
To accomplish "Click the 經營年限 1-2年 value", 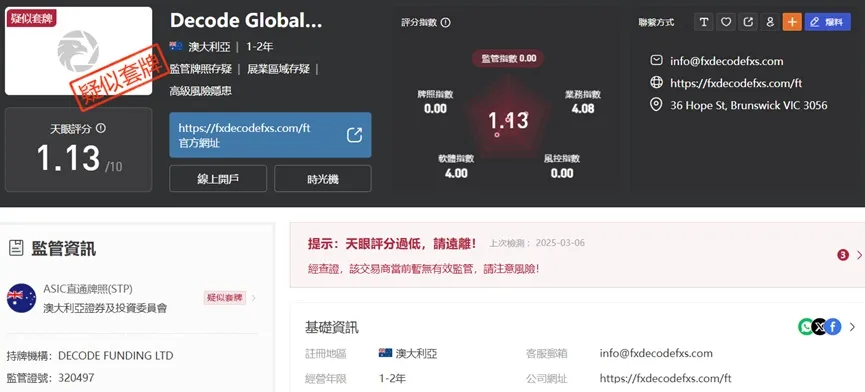I will click(x=392, y=379).
